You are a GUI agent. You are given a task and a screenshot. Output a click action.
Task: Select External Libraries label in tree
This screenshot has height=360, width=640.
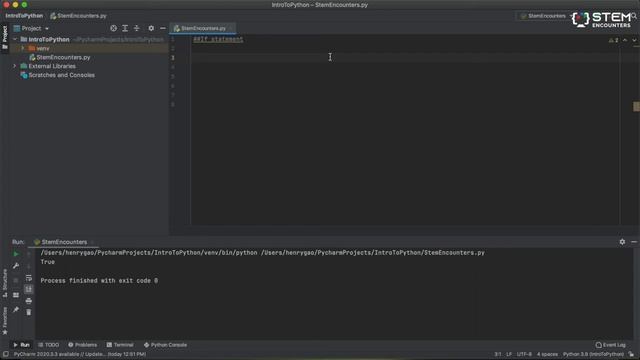[52, 66]
